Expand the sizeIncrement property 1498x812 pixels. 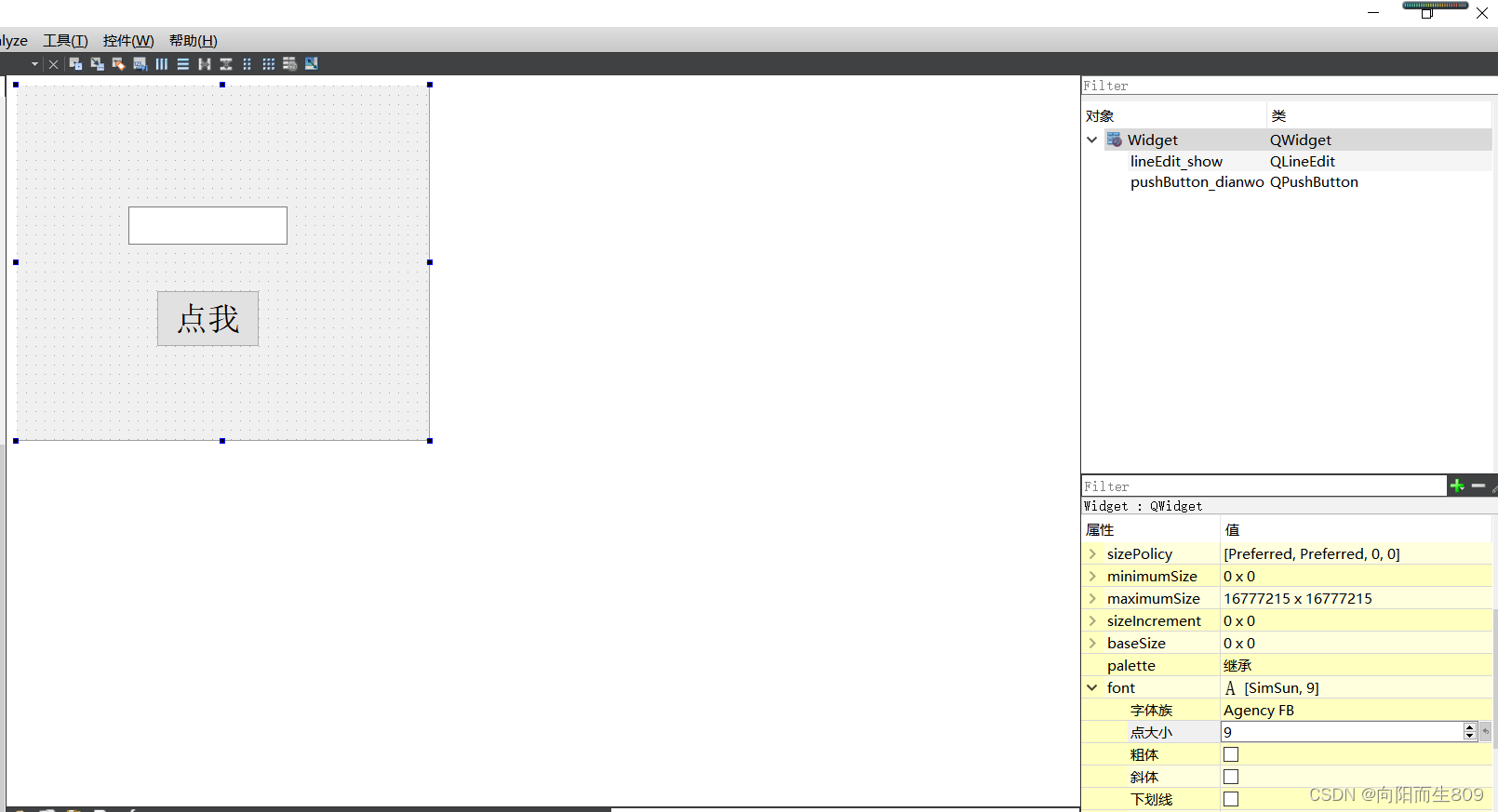pos(1092,620)
